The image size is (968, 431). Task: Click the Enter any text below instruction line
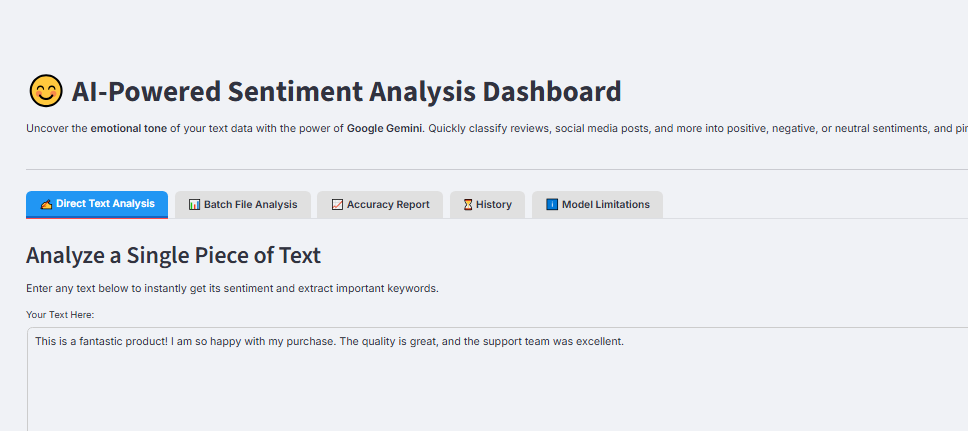coord(232,288)
